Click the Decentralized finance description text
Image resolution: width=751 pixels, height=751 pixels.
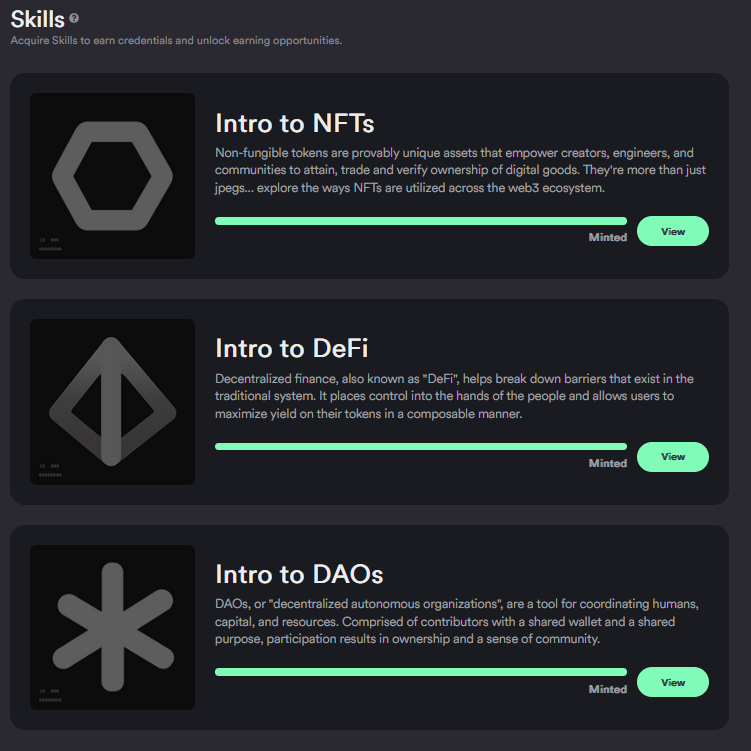tap(454, 396)
